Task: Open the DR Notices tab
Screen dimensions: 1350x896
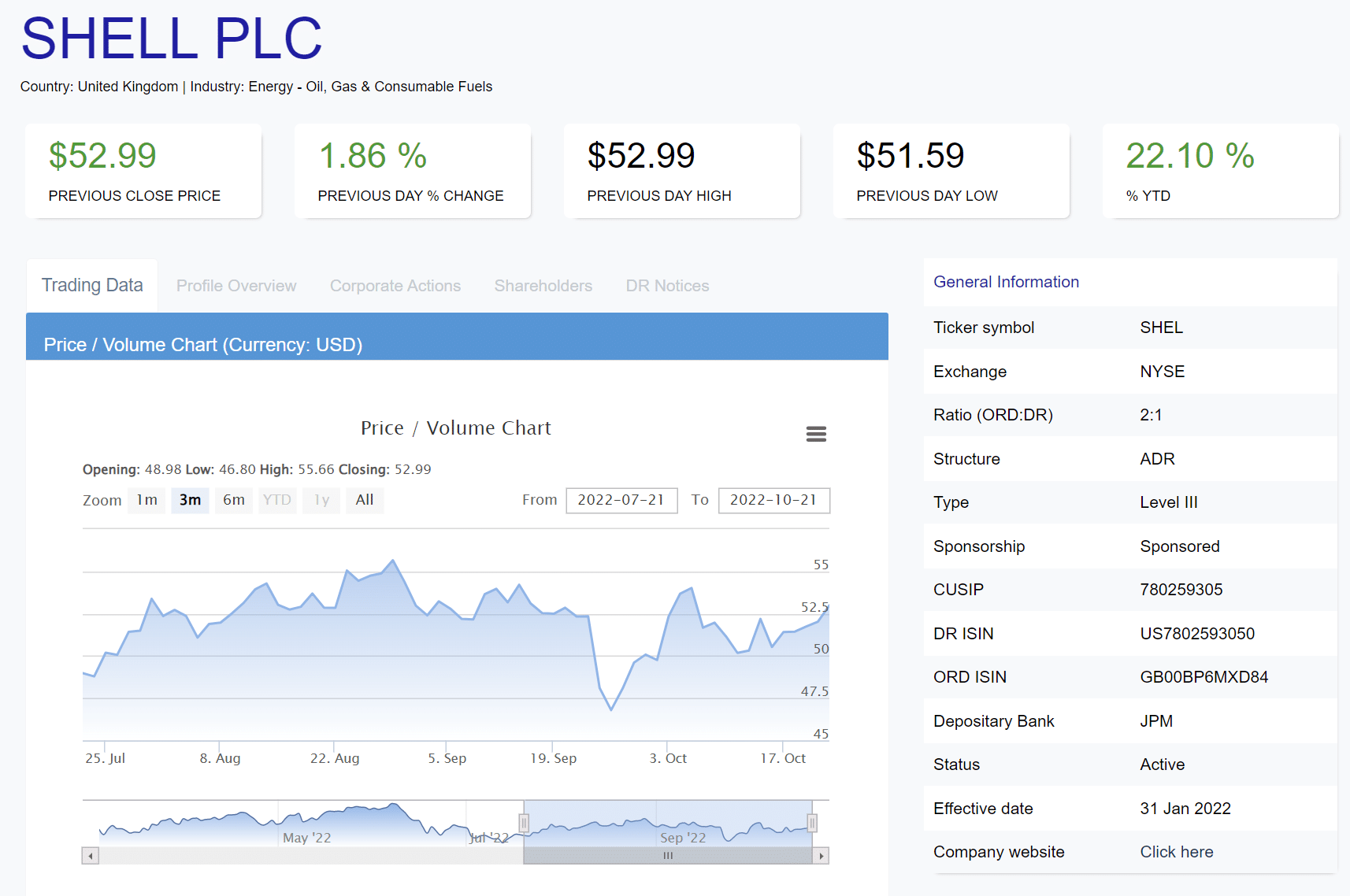Action: (666, 285)
